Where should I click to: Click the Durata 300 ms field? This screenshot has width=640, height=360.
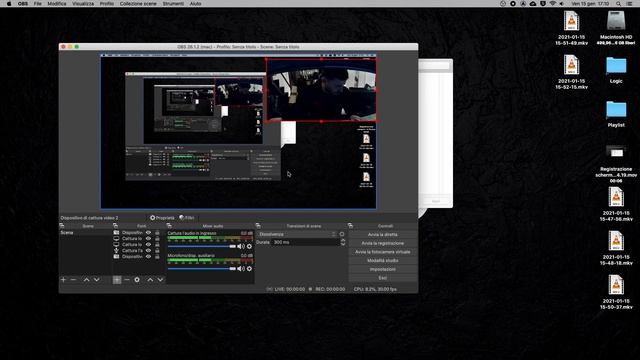(305, 242)
